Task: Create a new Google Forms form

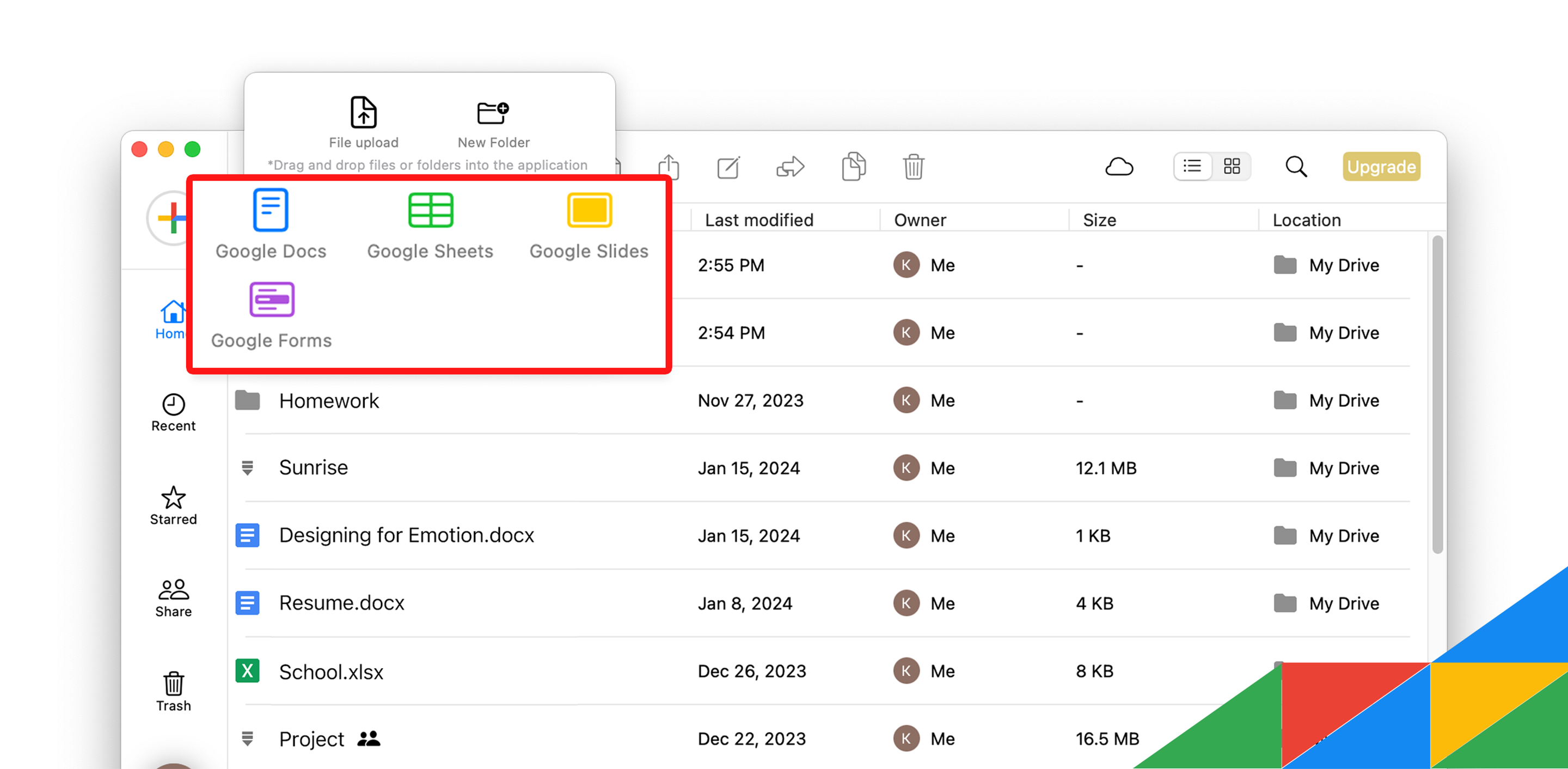Action: pos(272,315)
